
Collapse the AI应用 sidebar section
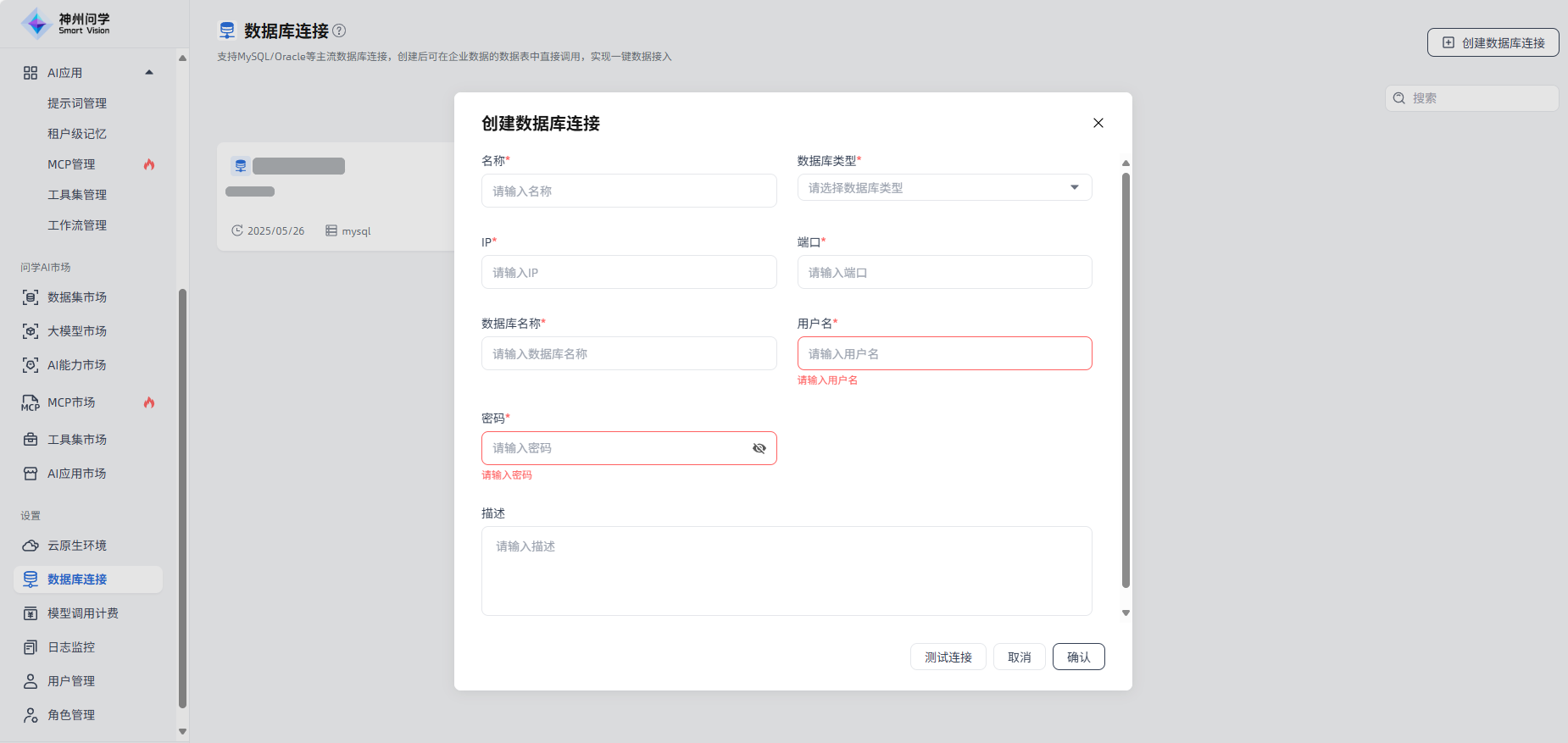click(149, 73)
